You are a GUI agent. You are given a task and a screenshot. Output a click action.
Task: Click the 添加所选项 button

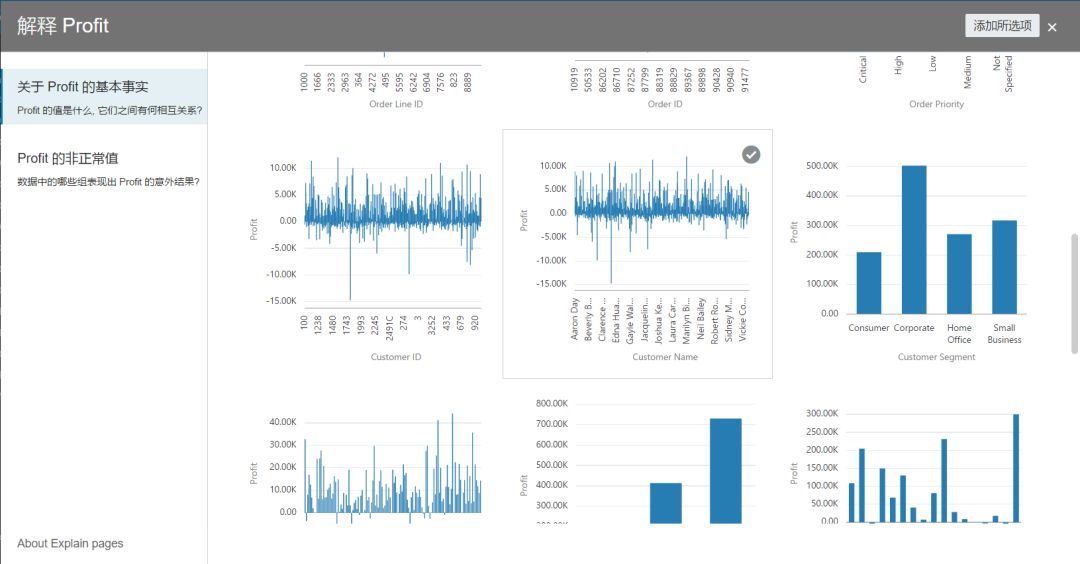coord(1001,26)
